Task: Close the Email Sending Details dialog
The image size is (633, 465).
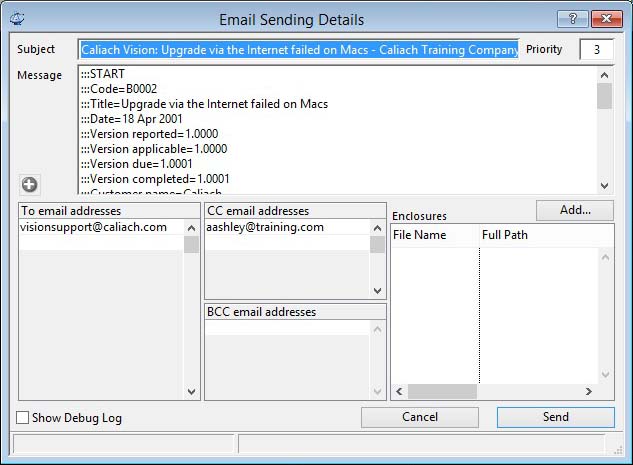Action: point(606,19)
